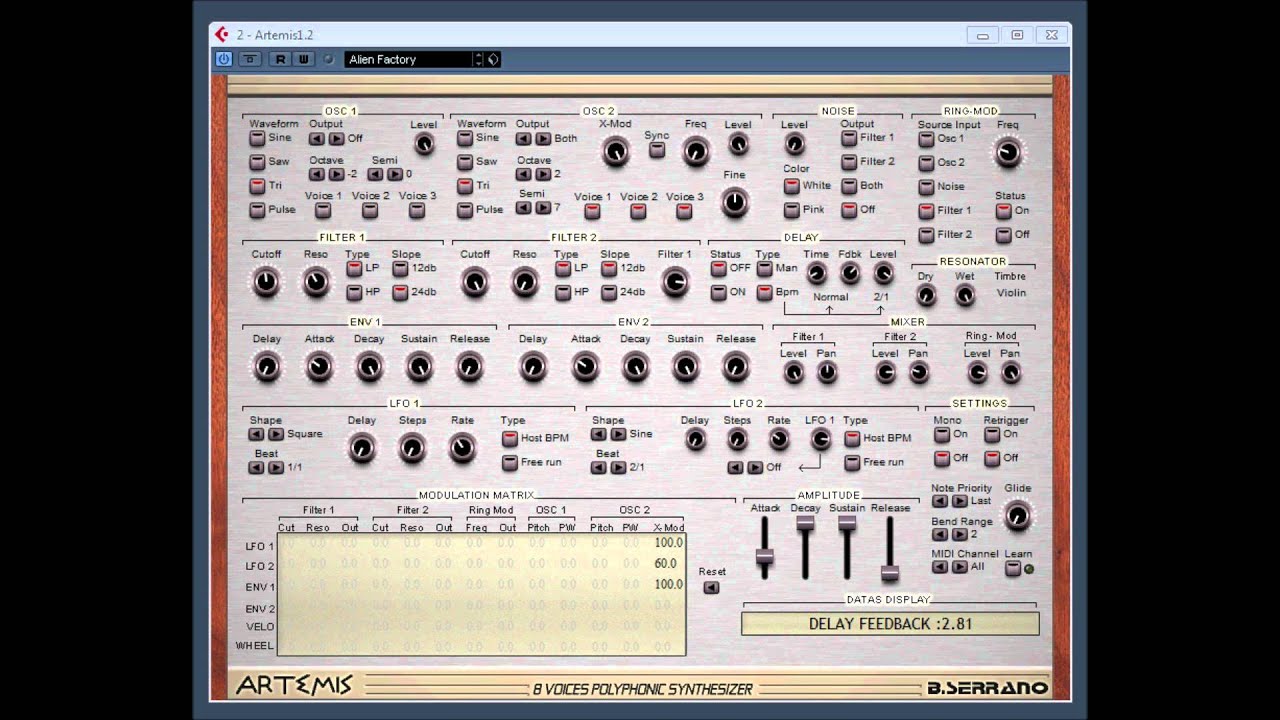The height and width of the screenshot is (720, 1280).
Task: Turn ring-mod Status On
Action: [1003, 211]
